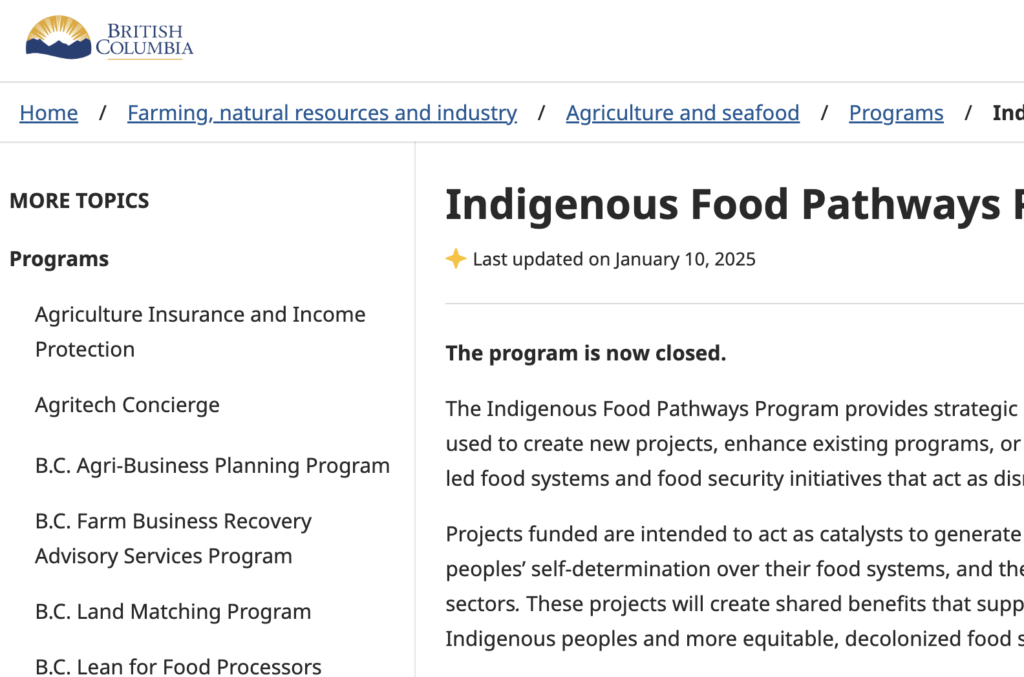Go to the Home breadcrumb link

tap(49, 113)
